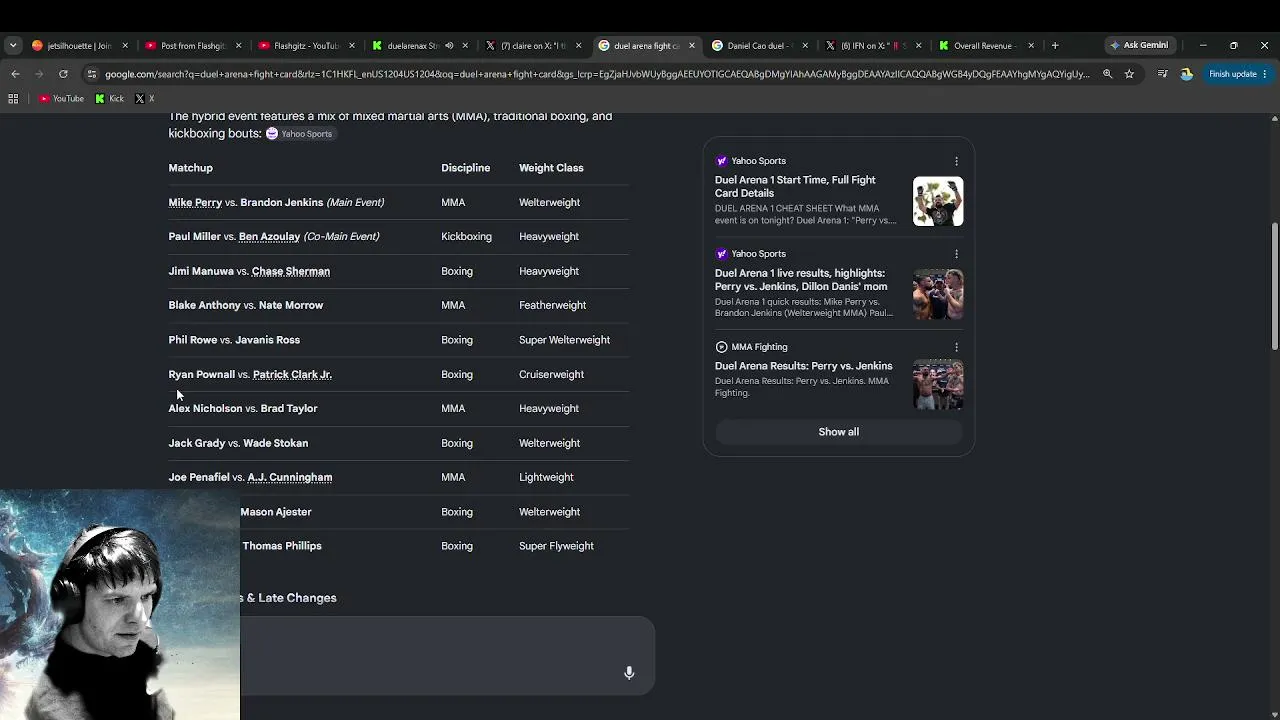The height and width of the screenshot is (720, 1280).
Task: Go back to the previous page
Action: point(15,74)
